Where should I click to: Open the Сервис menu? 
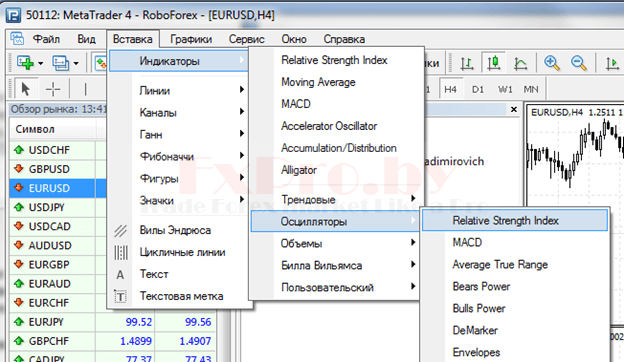246,39
